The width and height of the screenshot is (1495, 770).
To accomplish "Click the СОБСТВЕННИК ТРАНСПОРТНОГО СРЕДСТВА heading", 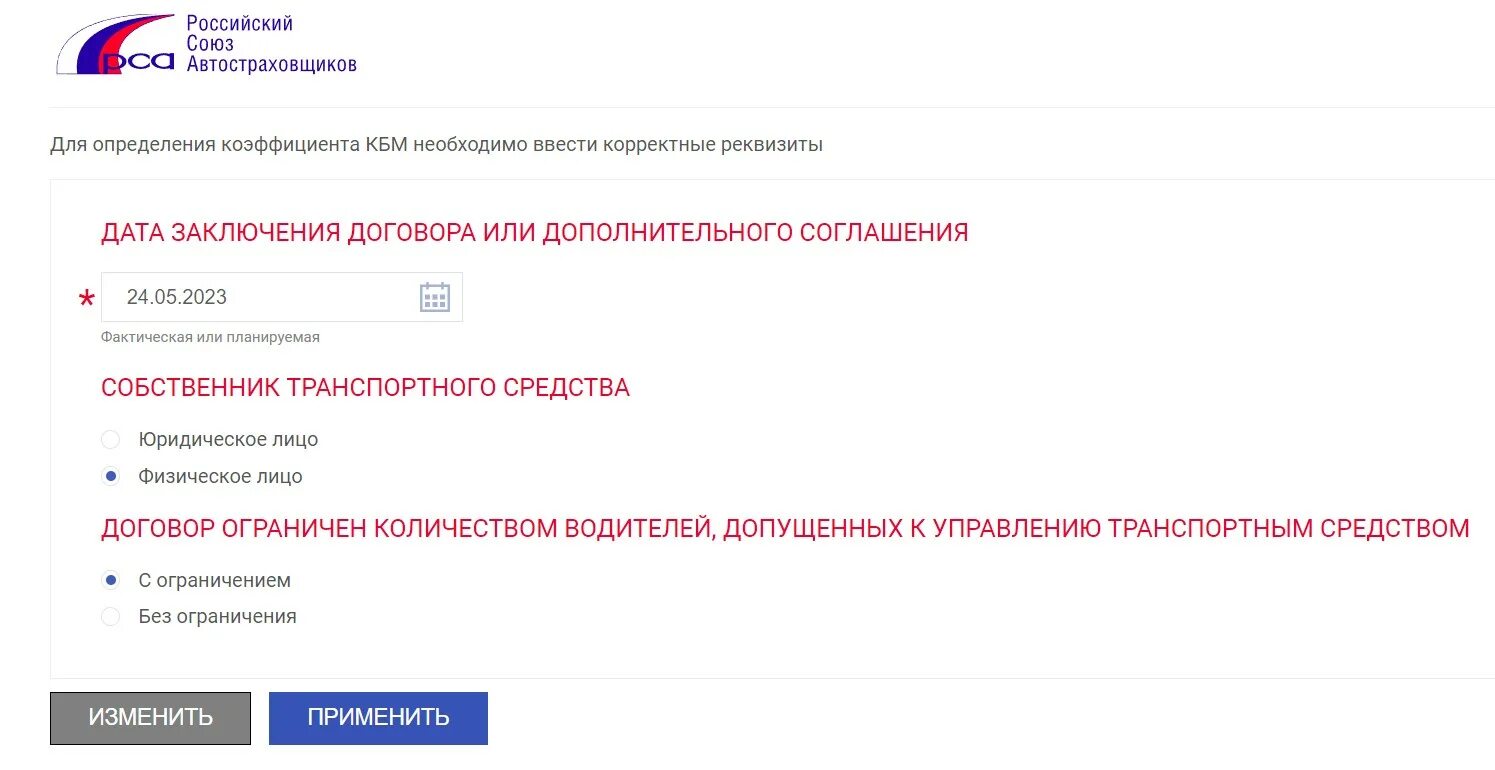I will click(x=365, y=388).
